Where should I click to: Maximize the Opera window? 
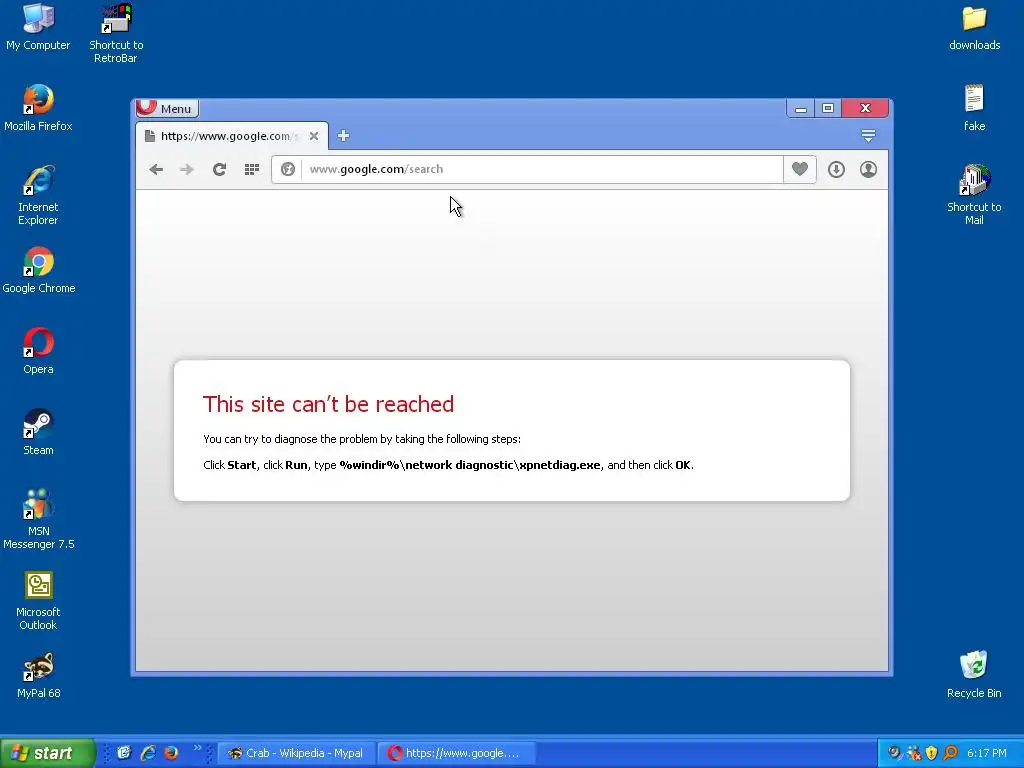pos(828,108)
